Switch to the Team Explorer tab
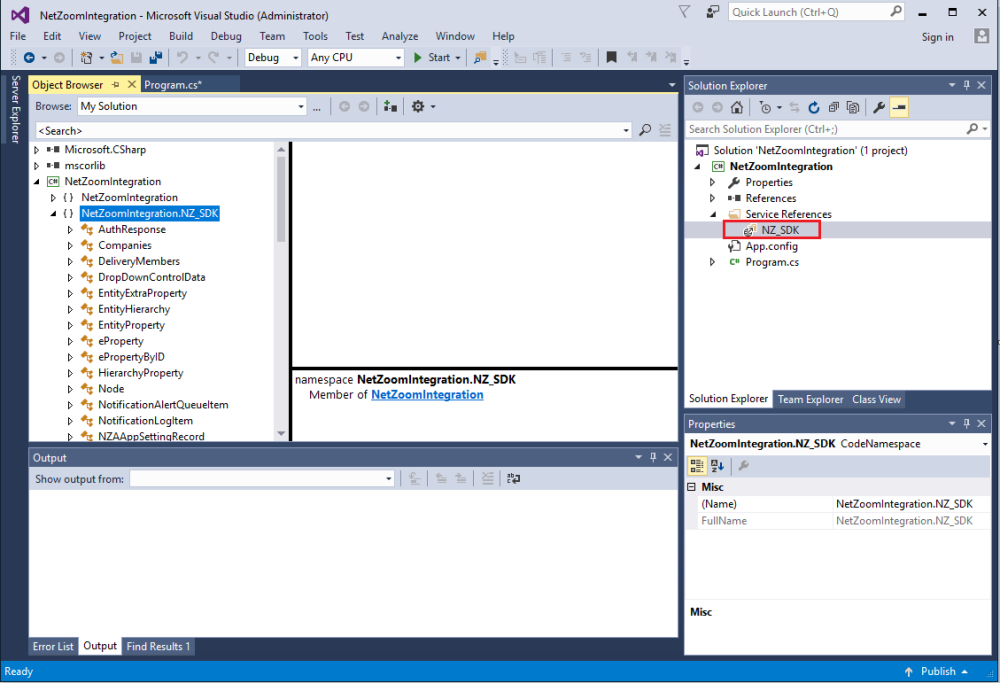 [x=810, y=399]
